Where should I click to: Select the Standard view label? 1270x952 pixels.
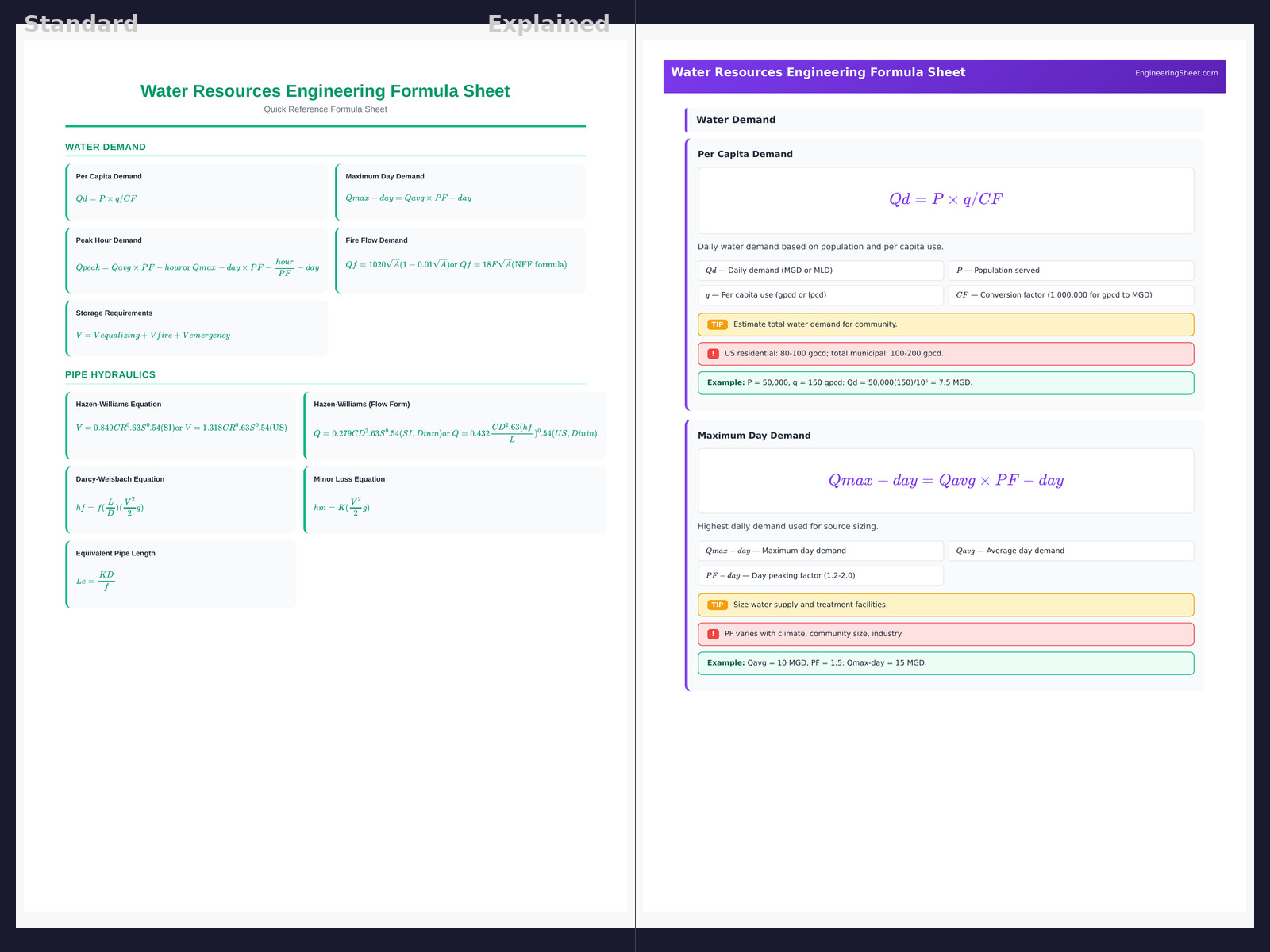pos(81,24)
